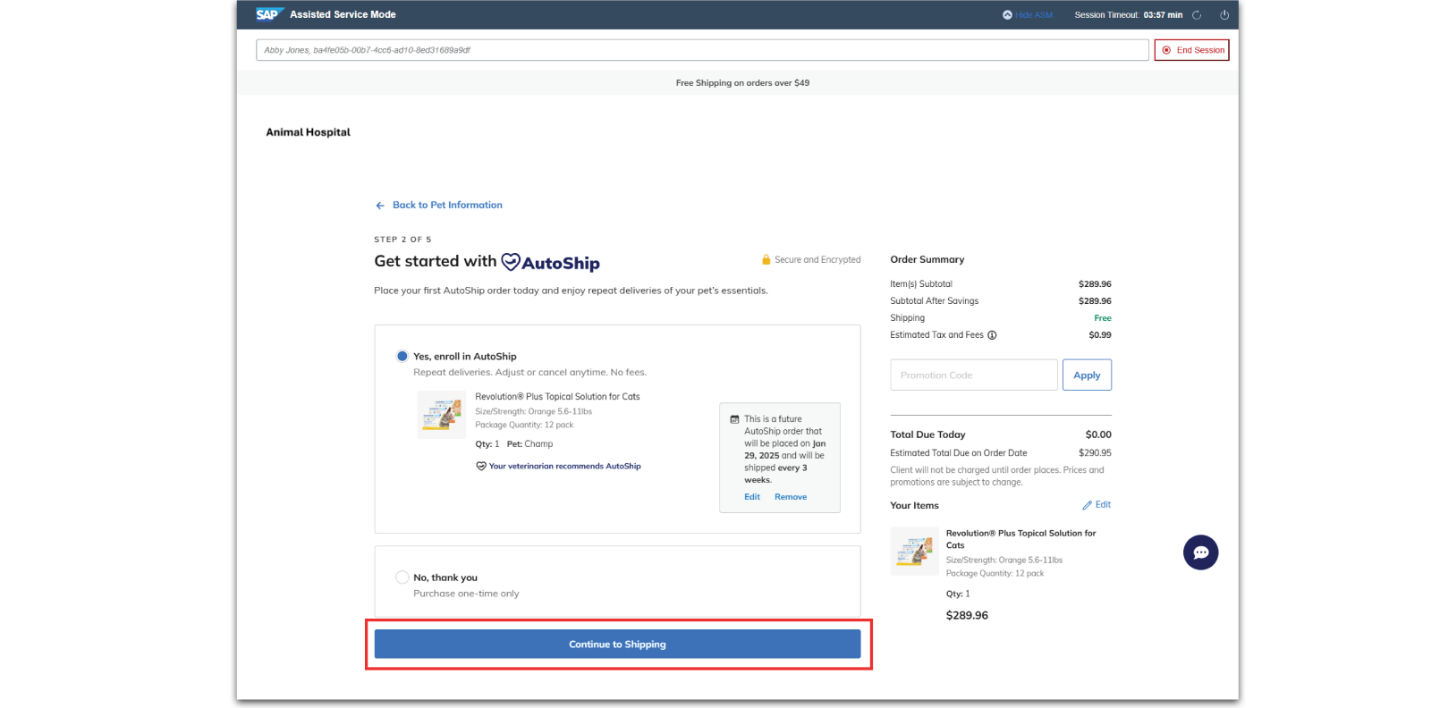Viewport: 1431px width, 708px height.
Task: Open the chat bubble widget
Action: coord(1200,552)
